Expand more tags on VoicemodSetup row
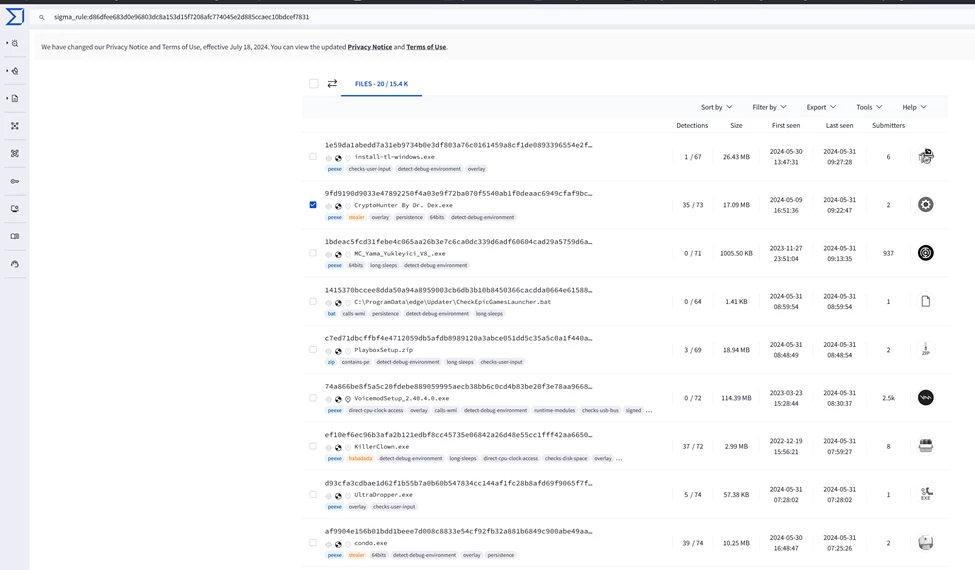The width and height of the screenshot is (975, 570). pos(649,411)
